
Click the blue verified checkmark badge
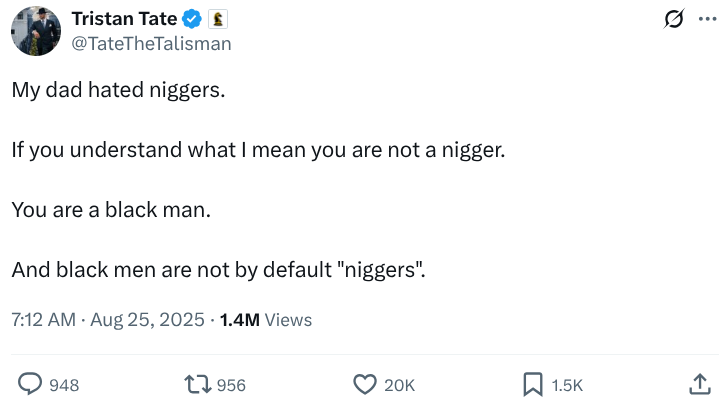(192, 19)
